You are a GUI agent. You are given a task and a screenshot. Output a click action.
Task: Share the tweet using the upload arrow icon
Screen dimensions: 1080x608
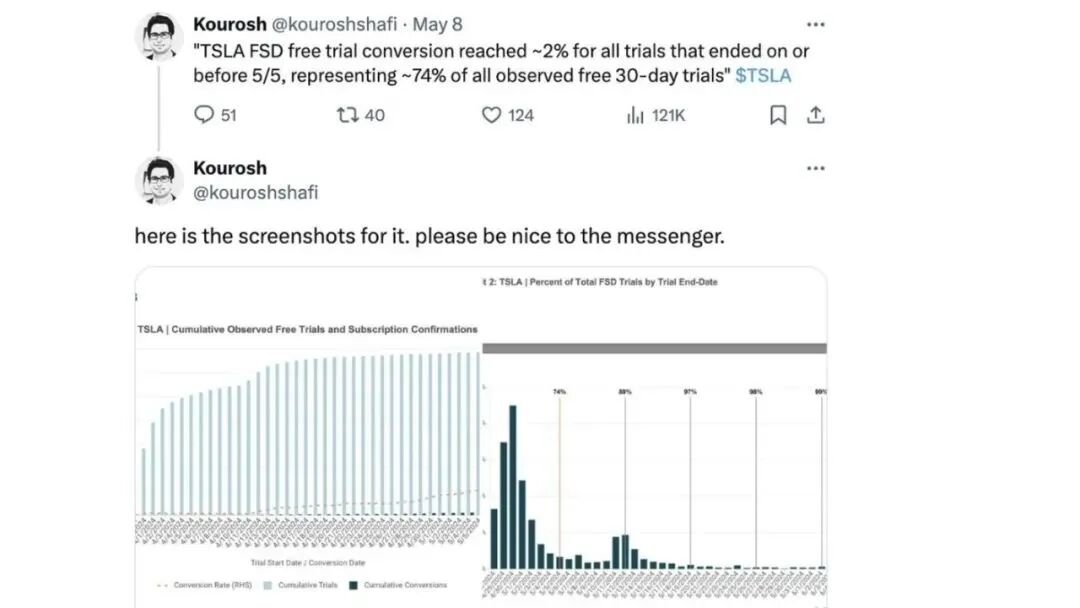pyautogui.click(x=816, y=115)
